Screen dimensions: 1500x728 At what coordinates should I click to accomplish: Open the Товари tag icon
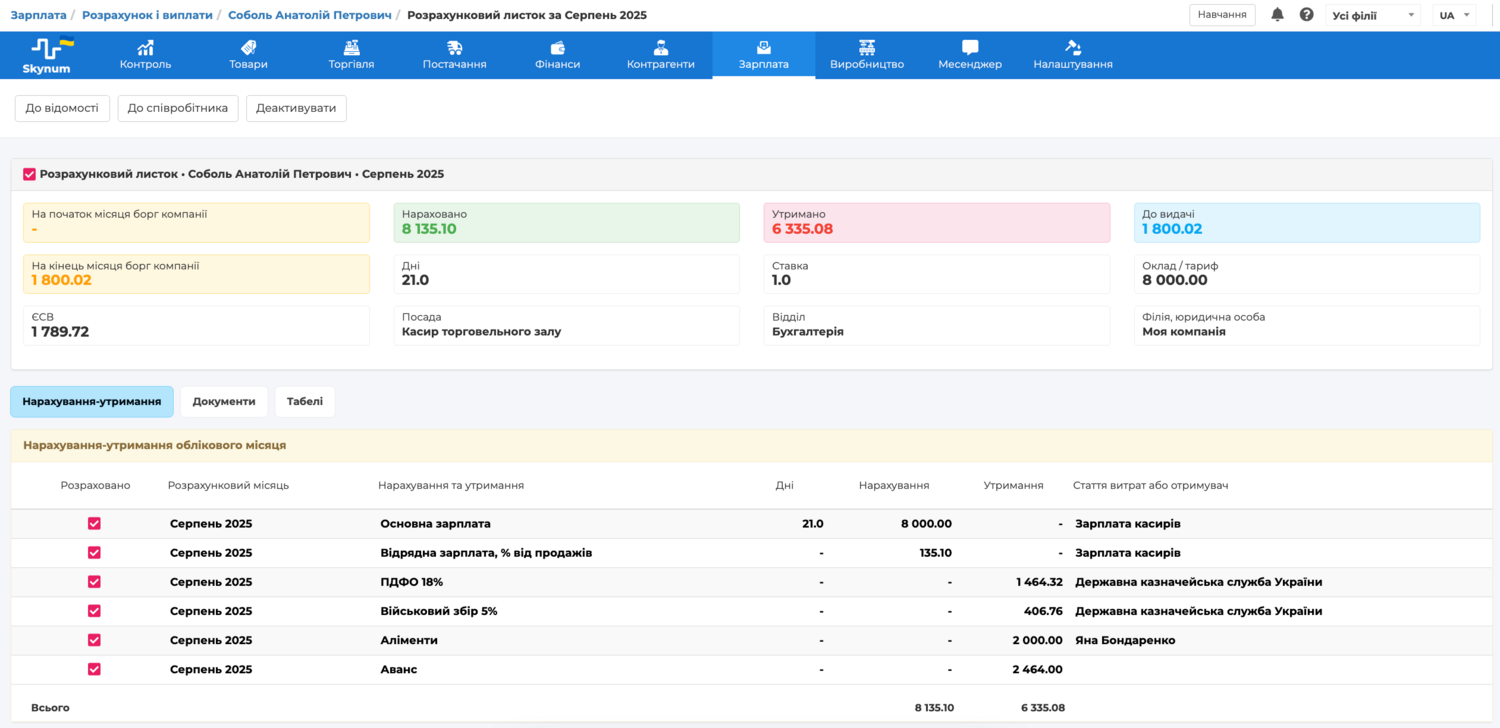248,48
